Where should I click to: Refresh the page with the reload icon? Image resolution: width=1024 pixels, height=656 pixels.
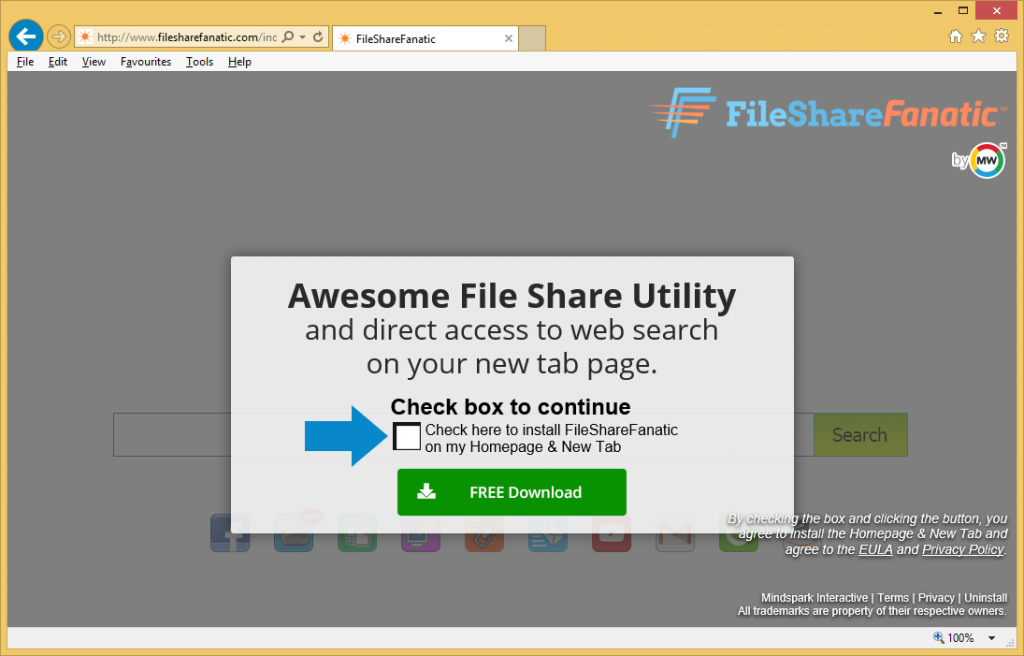318,37
